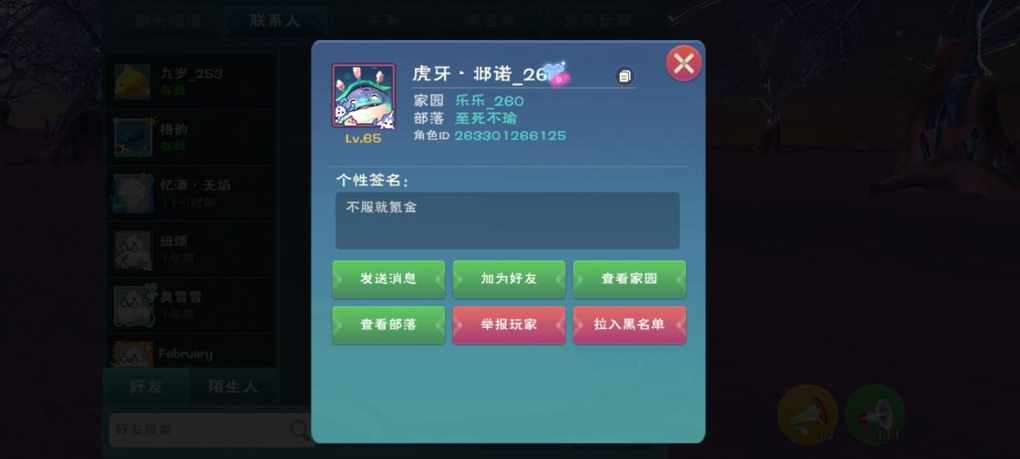
Task: Select the blue avatar contact
Action: pyautogui.click(x=133, y=137)
